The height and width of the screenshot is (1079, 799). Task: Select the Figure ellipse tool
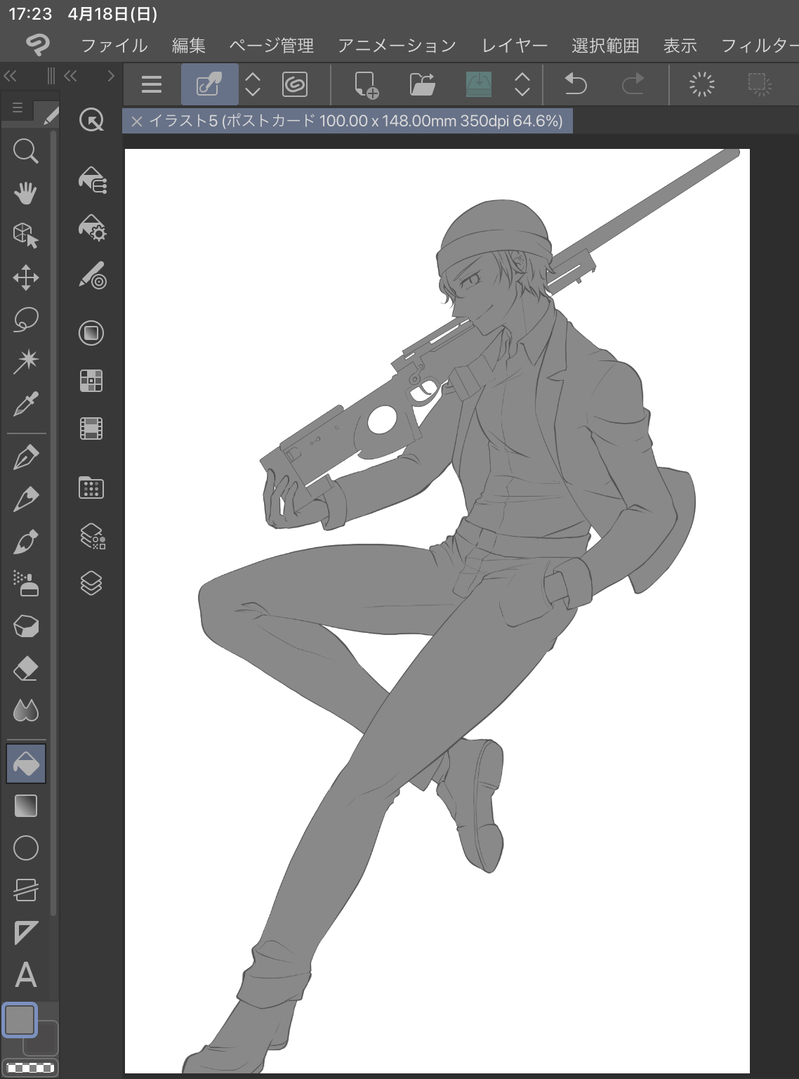(x=25, y=848)
